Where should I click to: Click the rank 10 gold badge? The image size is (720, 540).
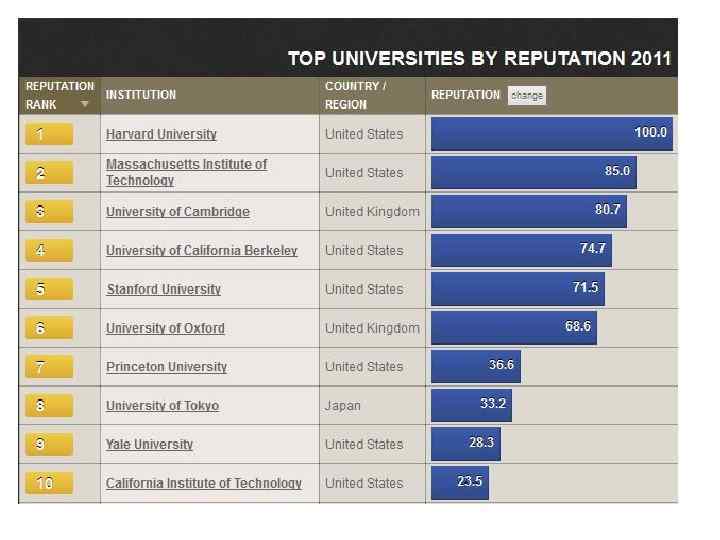tap(47, 483)
